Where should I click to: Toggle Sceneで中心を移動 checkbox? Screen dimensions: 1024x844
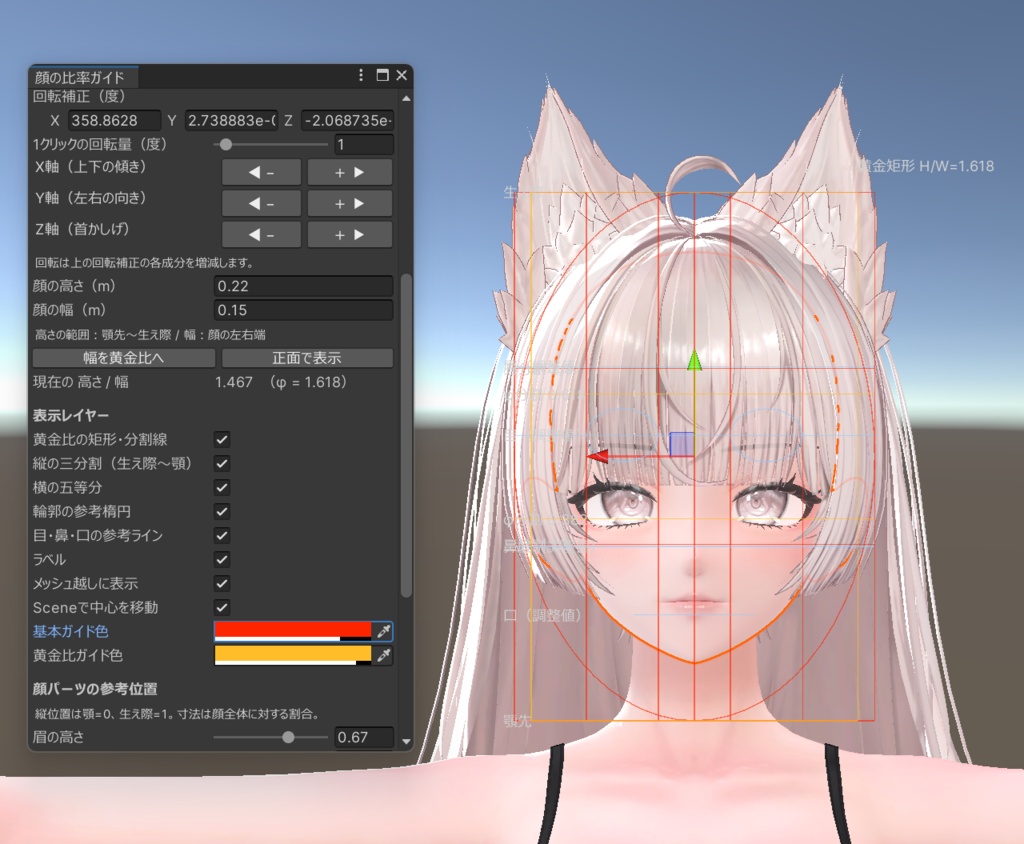pyautogui.click(x=222, y=608)
